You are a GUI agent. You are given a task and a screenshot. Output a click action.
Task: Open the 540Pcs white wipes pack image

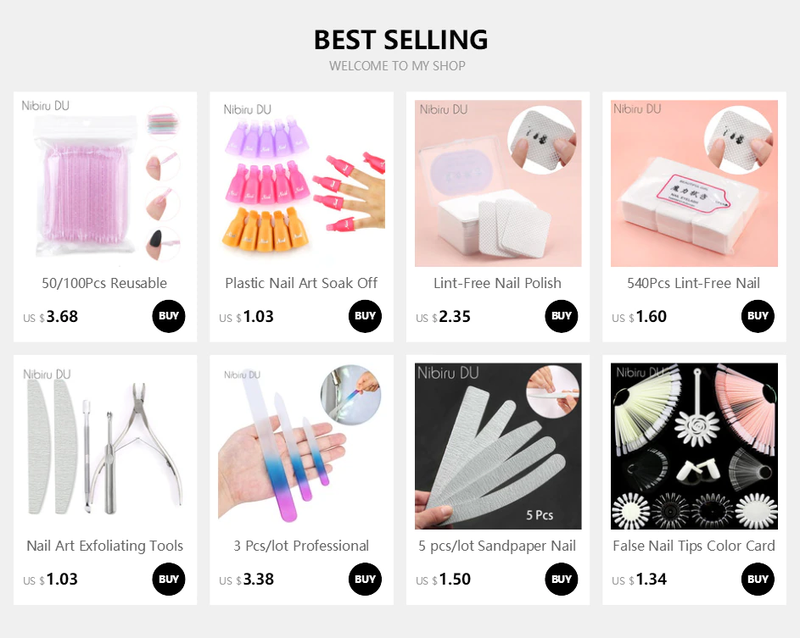tap(694, 183)
